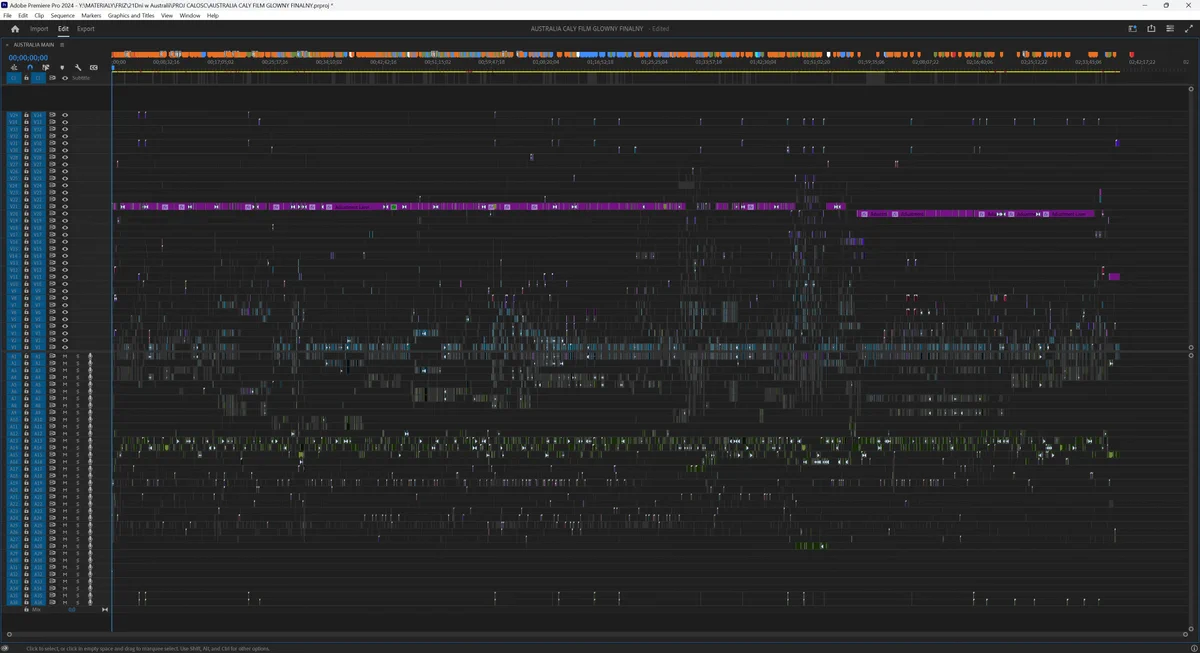
Task: Click the playhead timecode 00;00;00;00
Action: [28, 58]
